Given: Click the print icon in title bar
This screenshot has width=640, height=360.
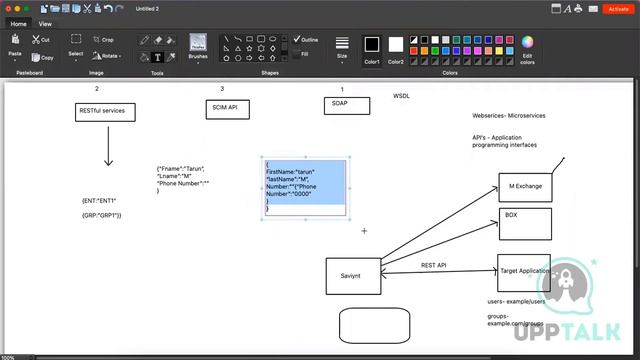Looking at the screenshot, I should (x=578, y=9).
